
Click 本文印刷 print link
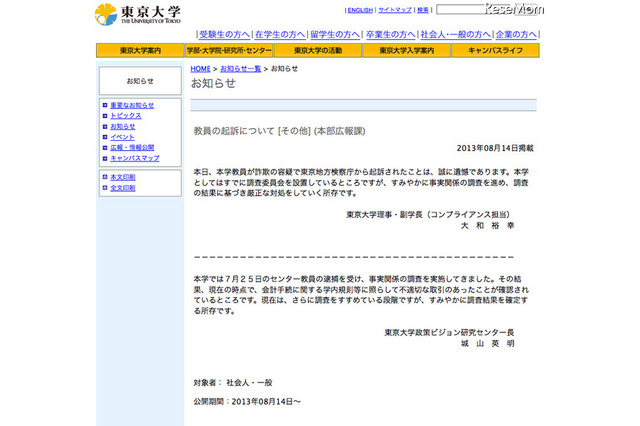(x=122, y=177)
